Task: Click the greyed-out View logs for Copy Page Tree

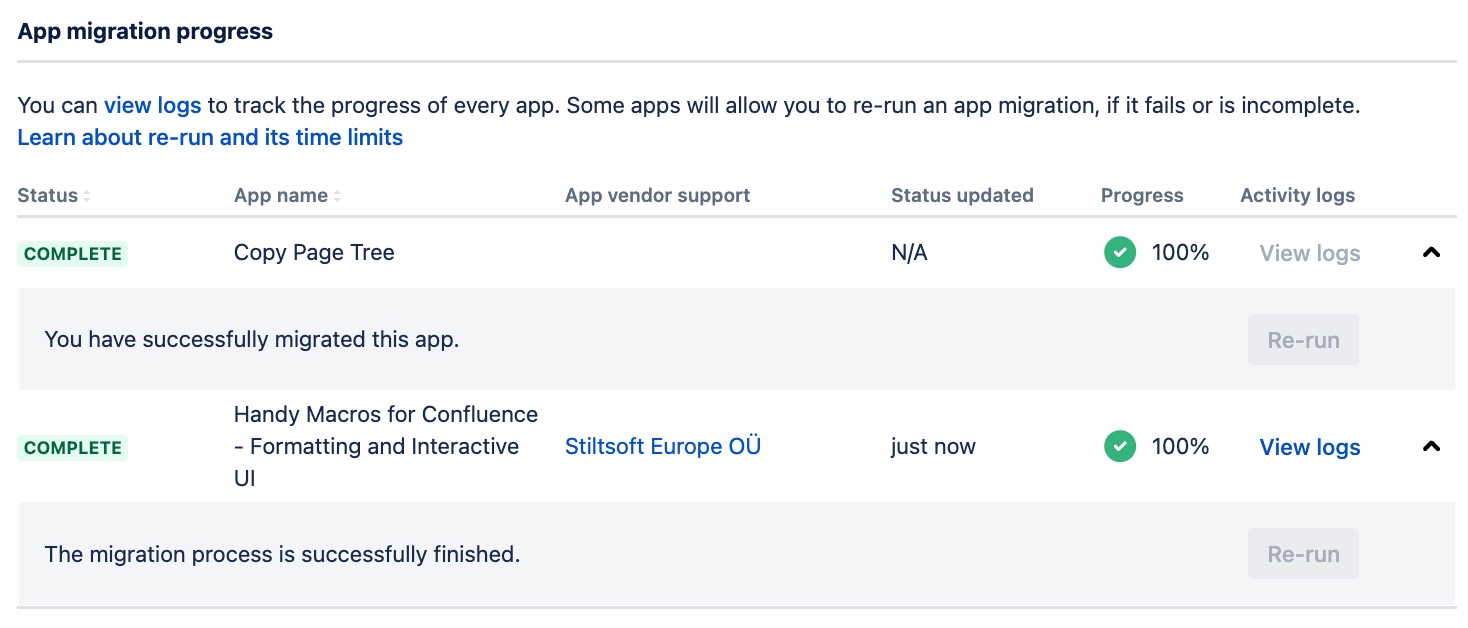Action: click(x=1310, y=253)
